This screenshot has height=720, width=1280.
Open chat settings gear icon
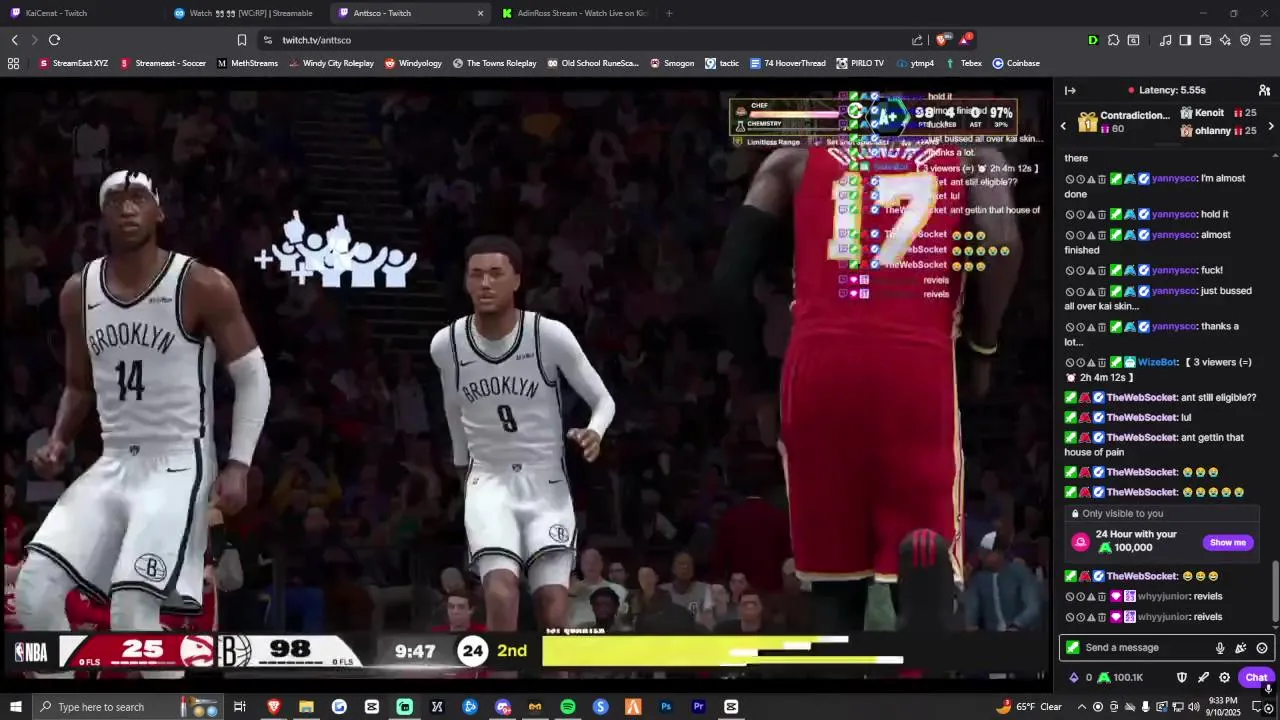(1224, 677)
